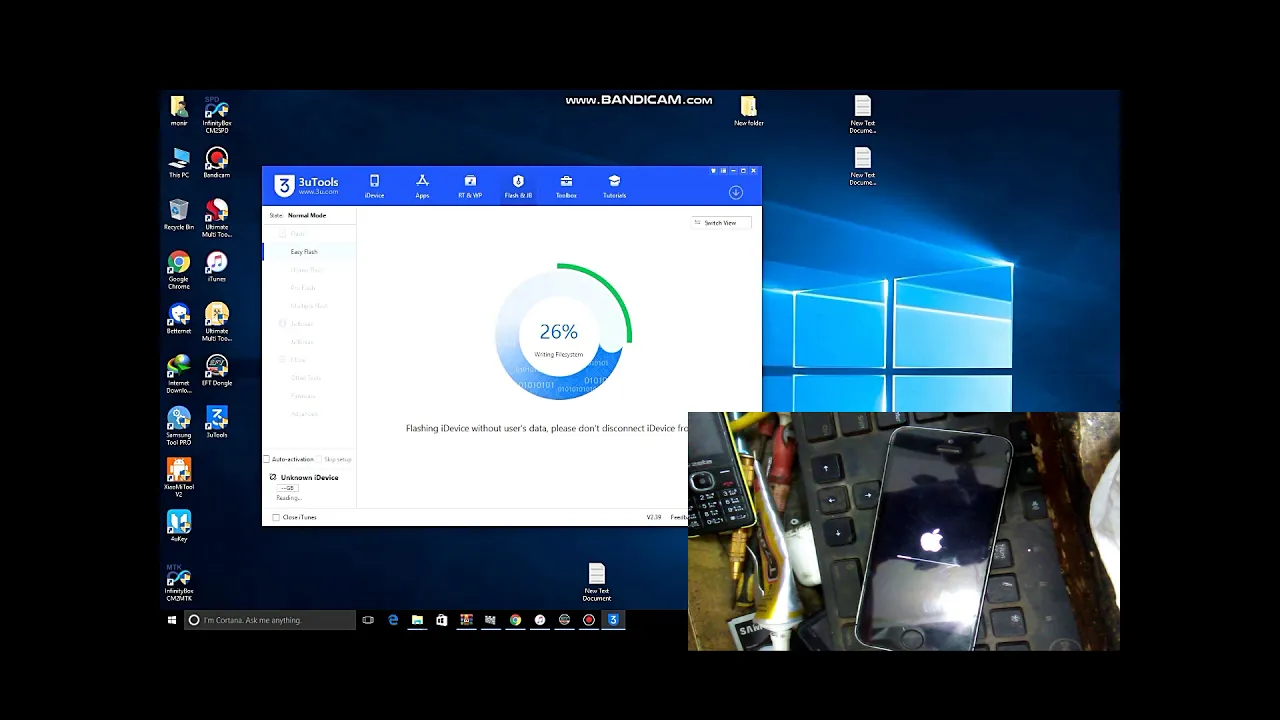Select Easy Flash in the sidebar
1280x720 pixels.
304,252
